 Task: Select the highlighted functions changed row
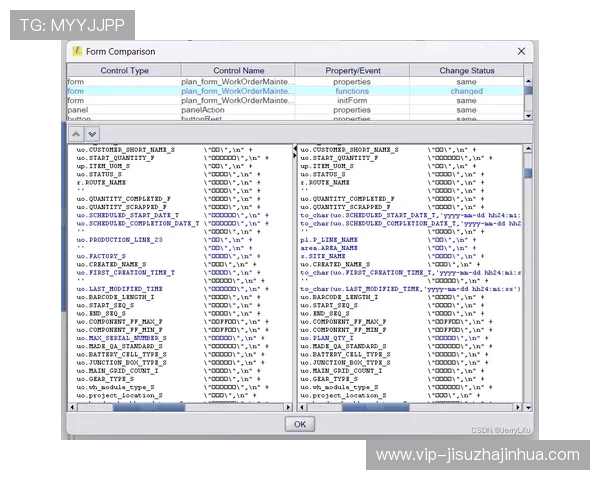[298, 91]
